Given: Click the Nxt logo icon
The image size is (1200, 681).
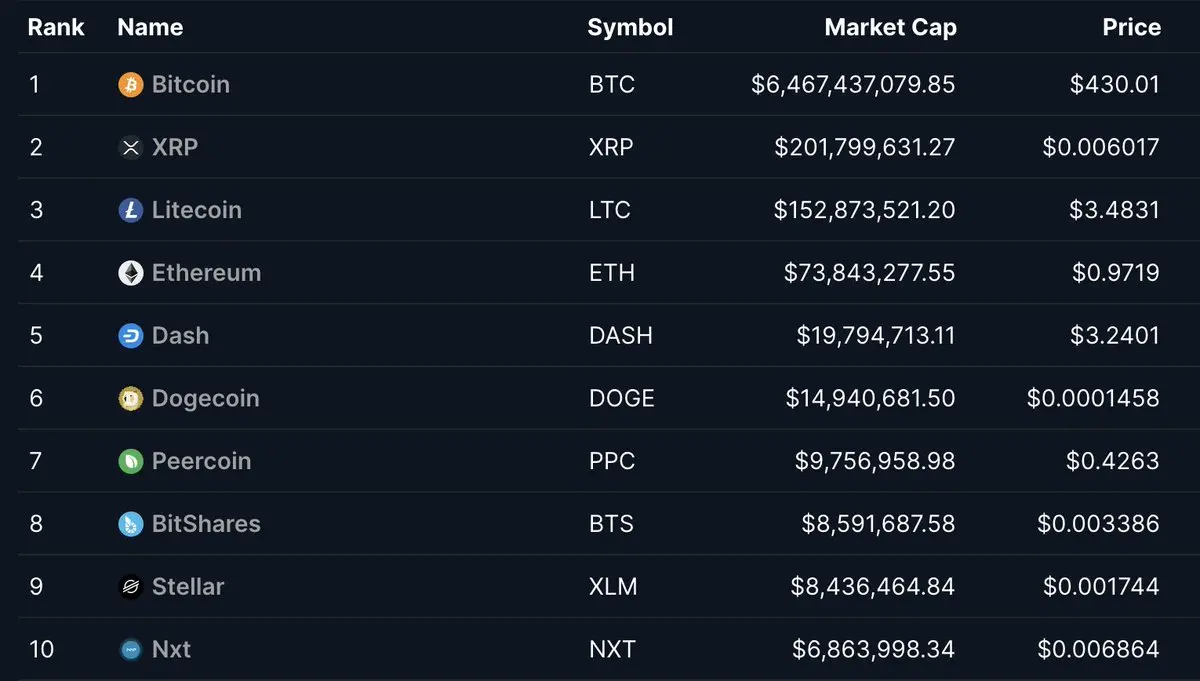Looking at the screenshot, I should (131, 650).
